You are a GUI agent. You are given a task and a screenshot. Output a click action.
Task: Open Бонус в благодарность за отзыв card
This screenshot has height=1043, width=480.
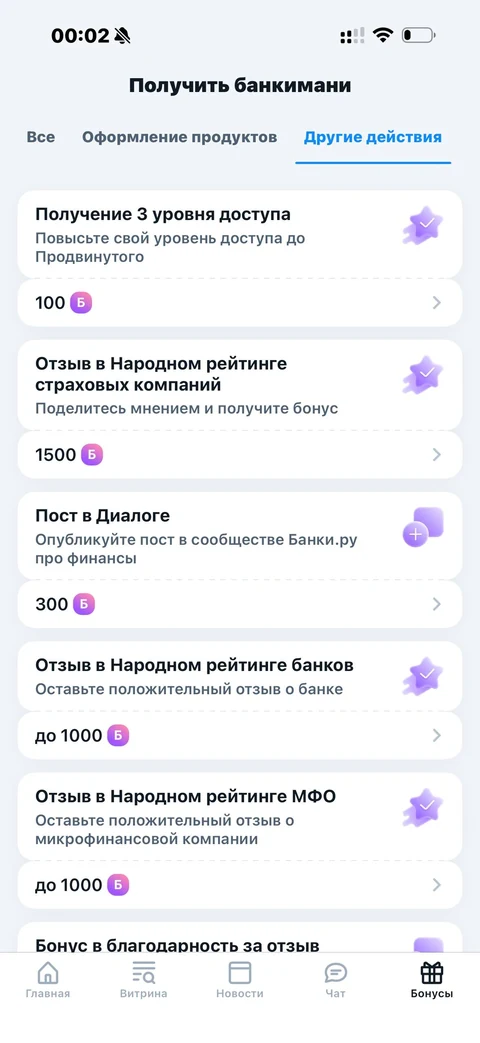coord(239,938)
